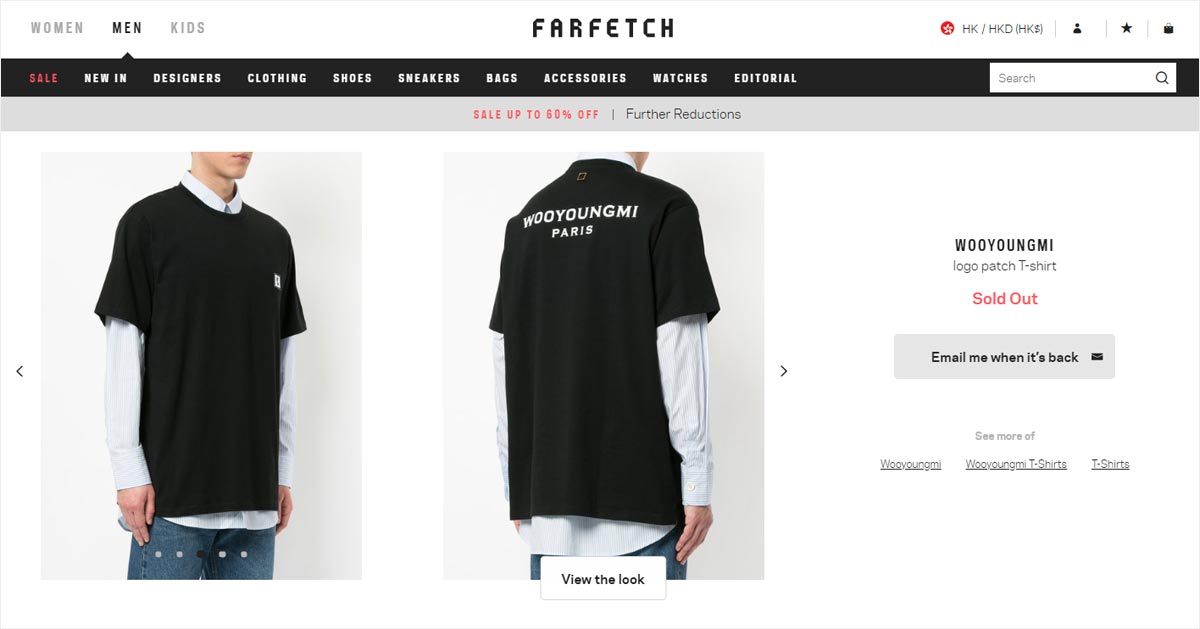Click the Farfetch logo

602,28
